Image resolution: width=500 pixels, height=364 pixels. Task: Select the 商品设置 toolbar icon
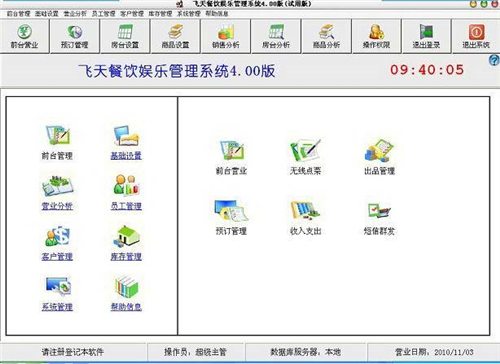[175, 36]
